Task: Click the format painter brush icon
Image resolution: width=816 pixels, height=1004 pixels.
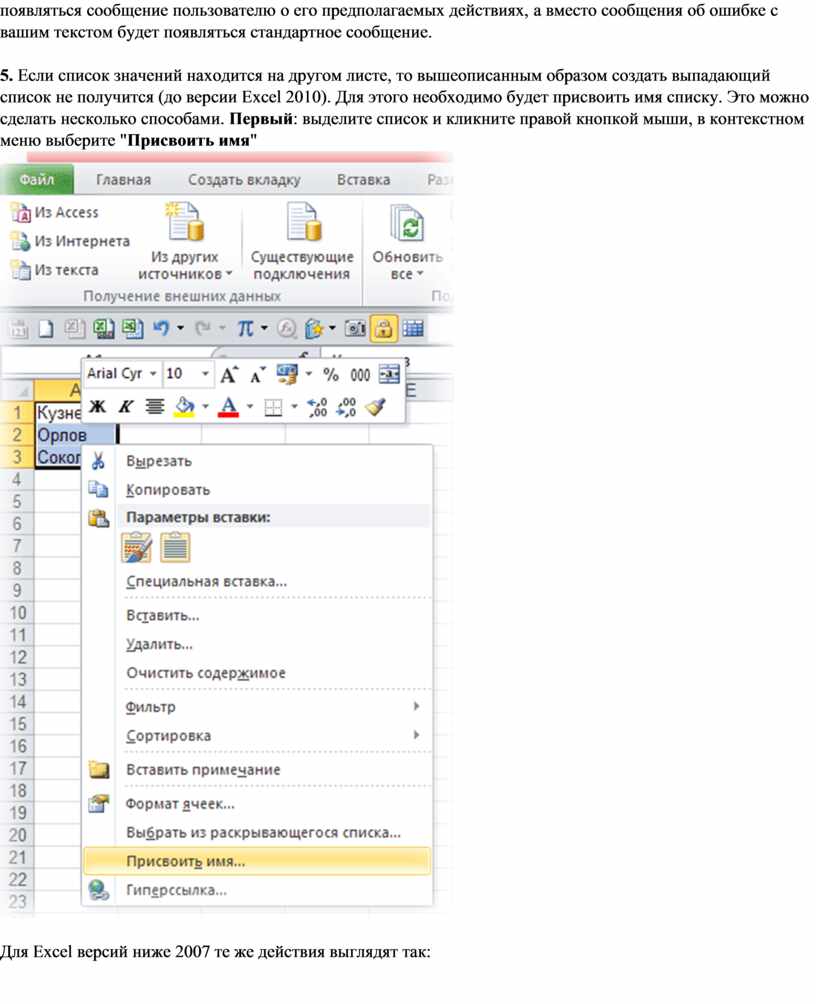Action: tap(376, 407)
